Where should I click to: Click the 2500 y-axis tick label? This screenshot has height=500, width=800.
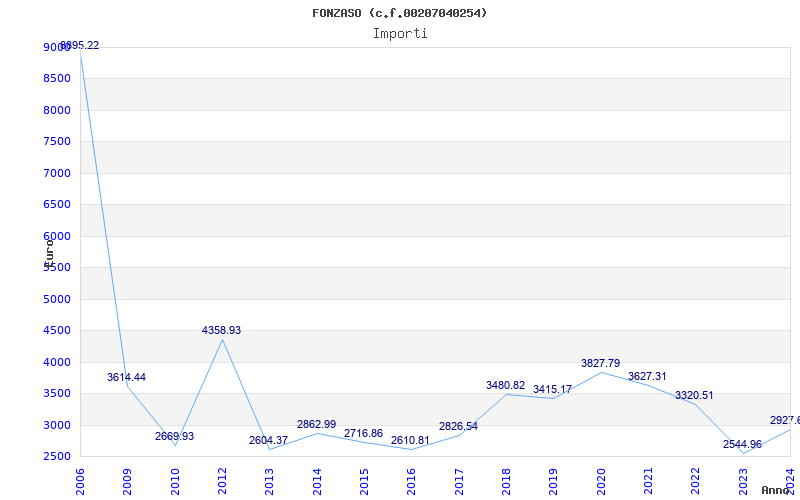pyautogui.click(x=57, y=457)
